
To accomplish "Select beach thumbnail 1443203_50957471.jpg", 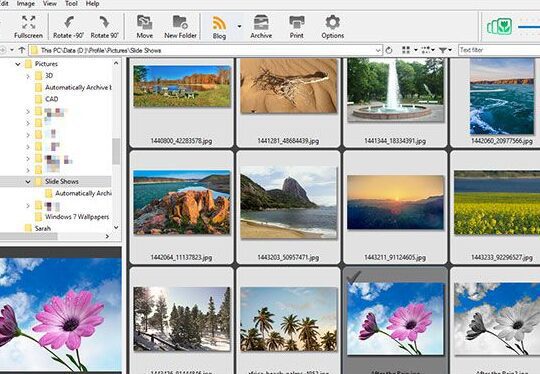I will click(289, 202).
